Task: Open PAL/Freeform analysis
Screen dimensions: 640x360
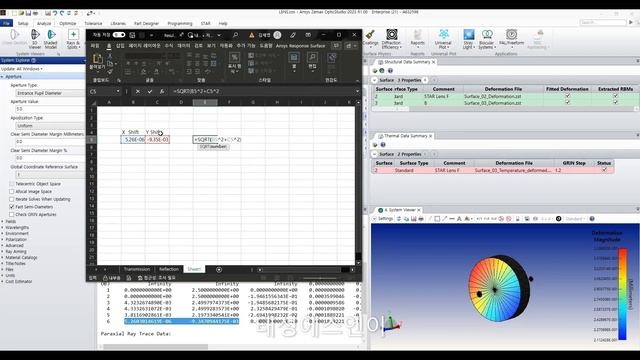Action: (511, 38)
